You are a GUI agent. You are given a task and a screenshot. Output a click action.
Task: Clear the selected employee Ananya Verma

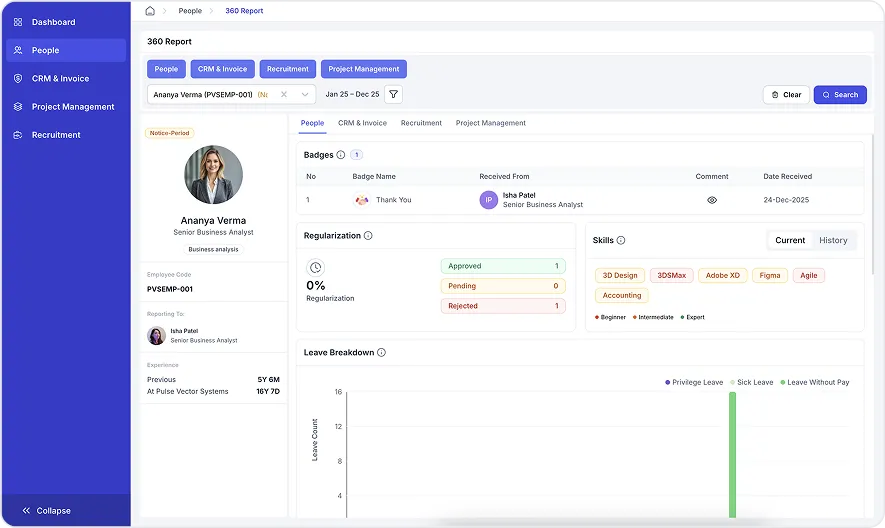tap(284, 94)
